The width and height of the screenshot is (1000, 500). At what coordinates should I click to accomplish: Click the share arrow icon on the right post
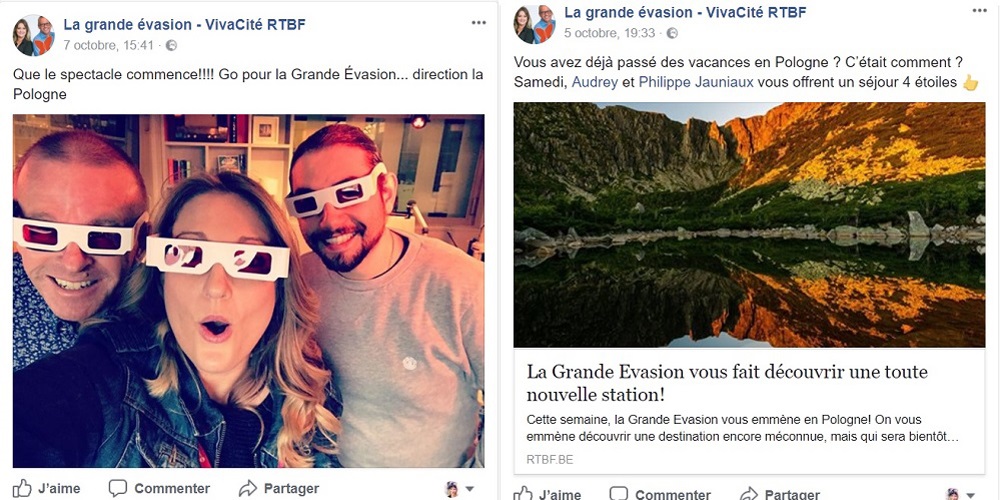(749, 494)
